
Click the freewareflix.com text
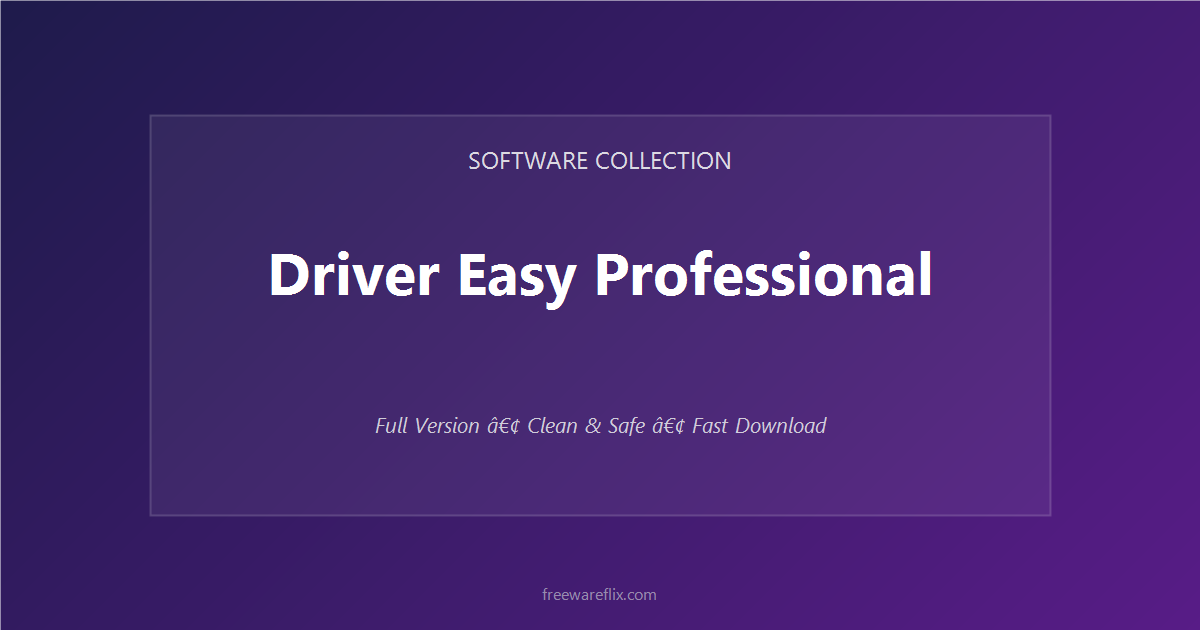[599, 594]
